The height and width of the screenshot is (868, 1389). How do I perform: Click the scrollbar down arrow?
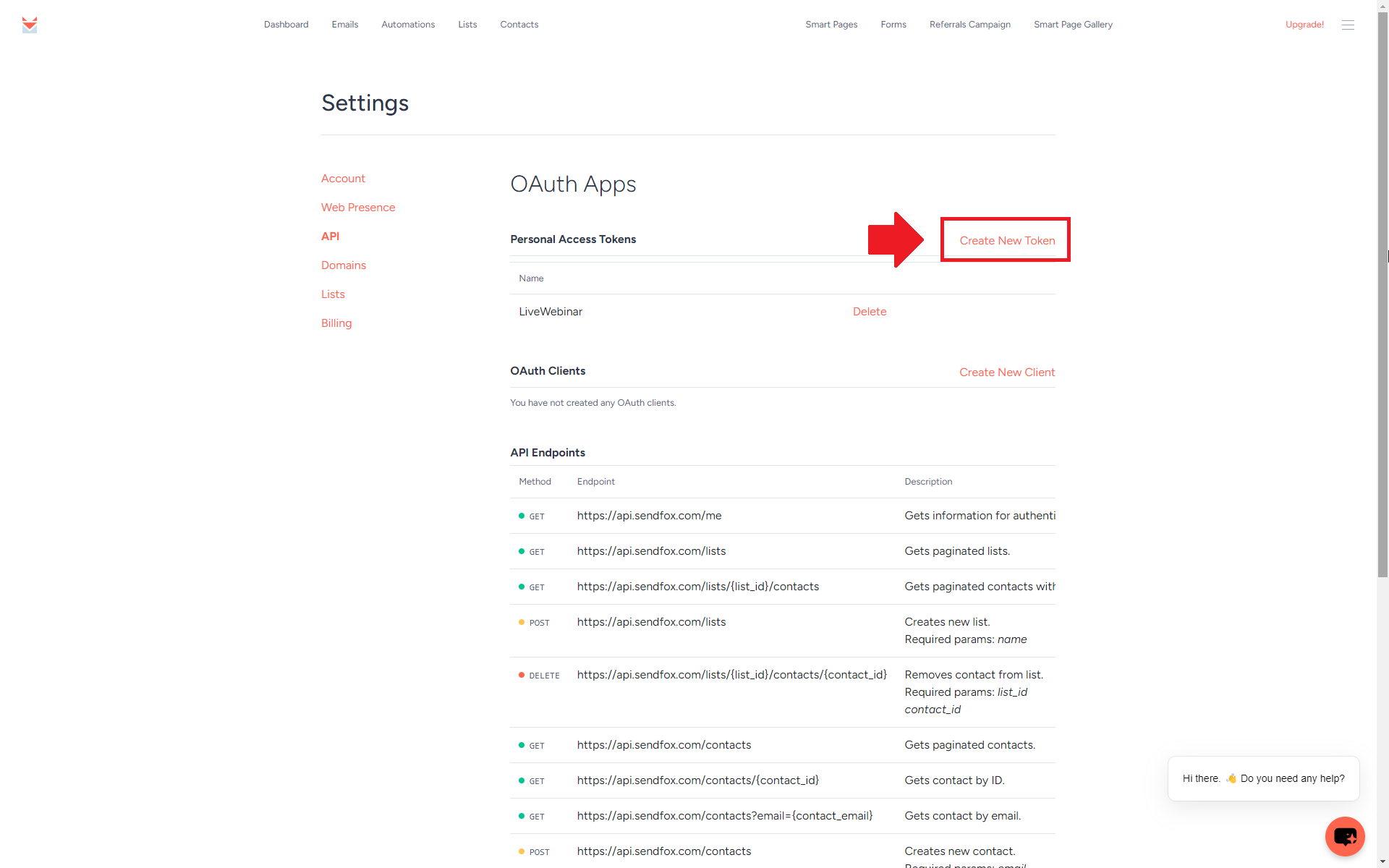[x=1382, y=861]
